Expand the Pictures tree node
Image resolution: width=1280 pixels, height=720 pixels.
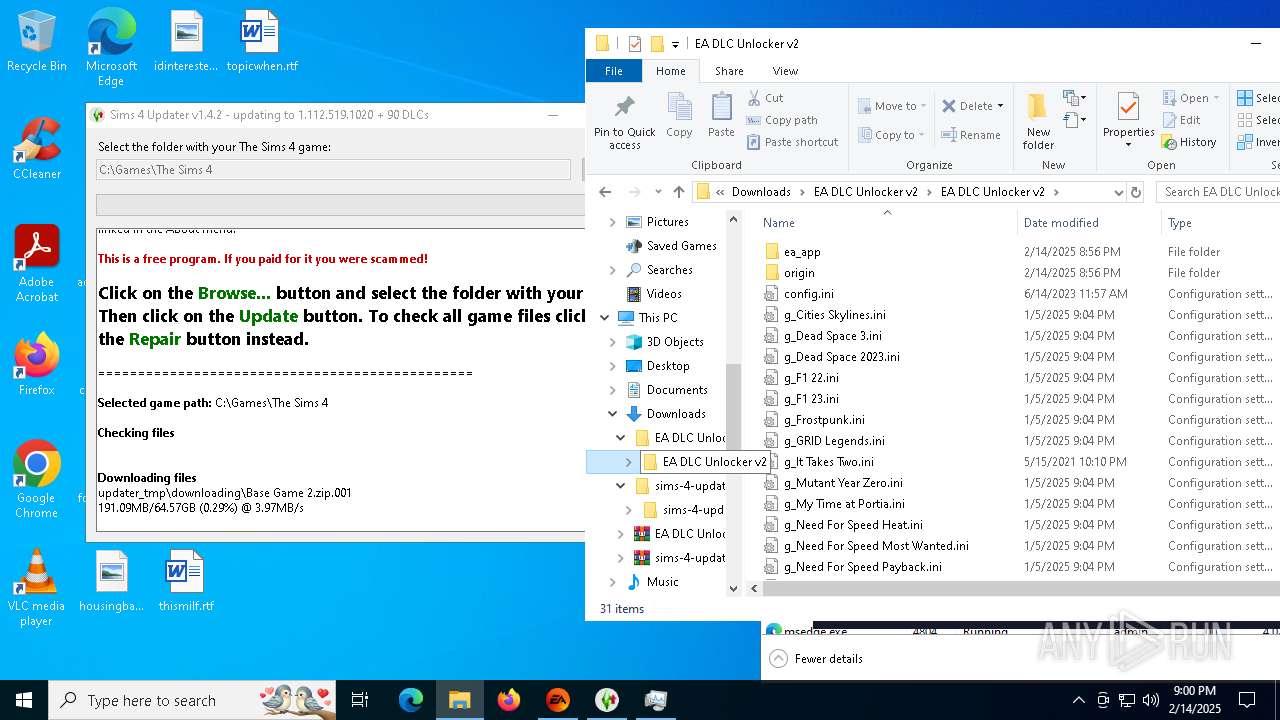pyautogui.click(x=612, y=222)
